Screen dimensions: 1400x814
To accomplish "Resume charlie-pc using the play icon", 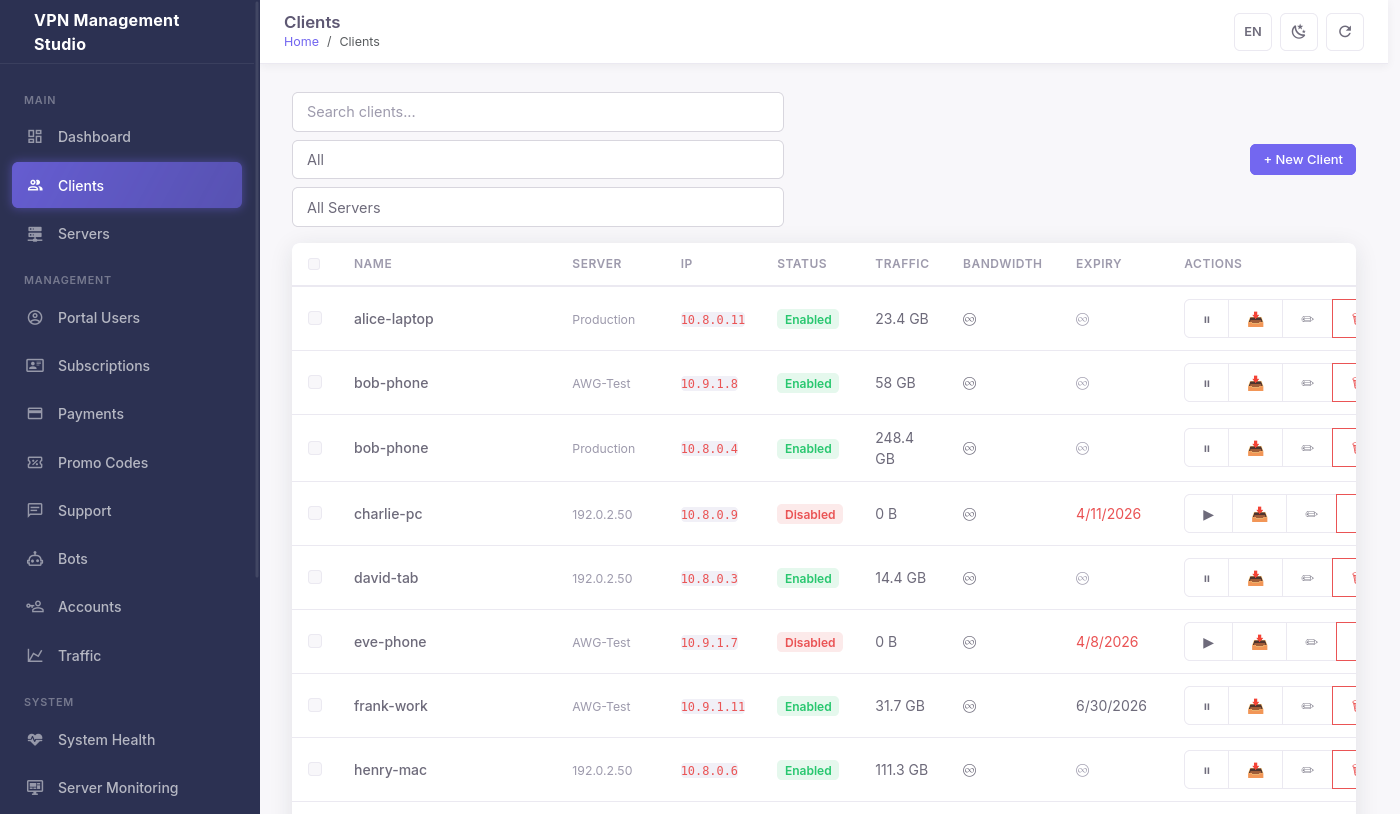I will (x=1207, y=513).
